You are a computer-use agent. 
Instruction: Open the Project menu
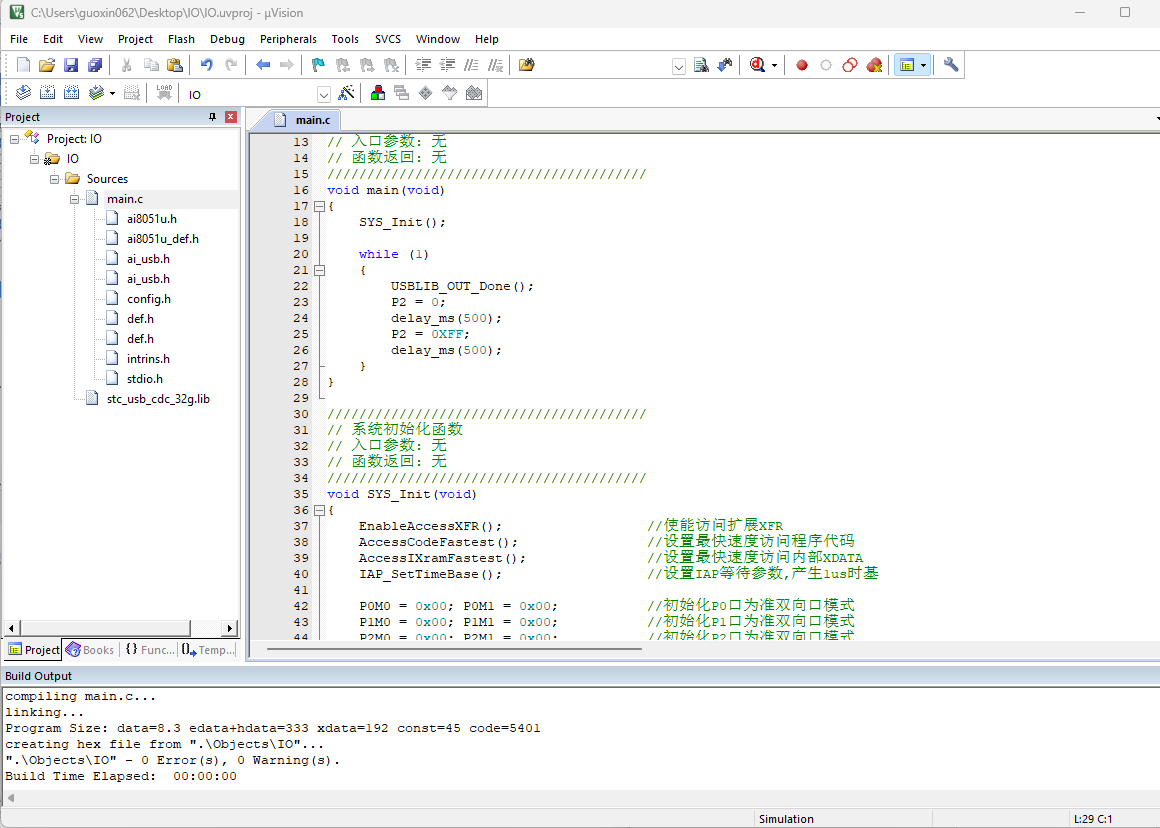135,39
